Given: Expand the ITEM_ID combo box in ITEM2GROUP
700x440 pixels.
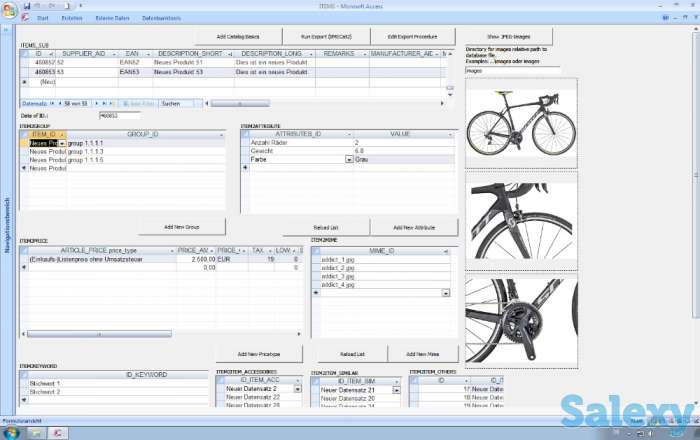Looking at the screenshot, I should 62,143.
